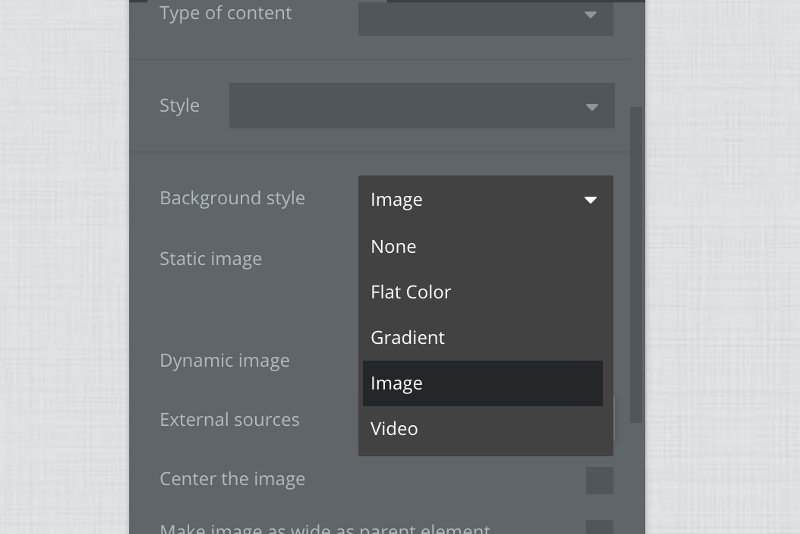Click the Background style label
The image size is (800, 534).
click(232, 198)
